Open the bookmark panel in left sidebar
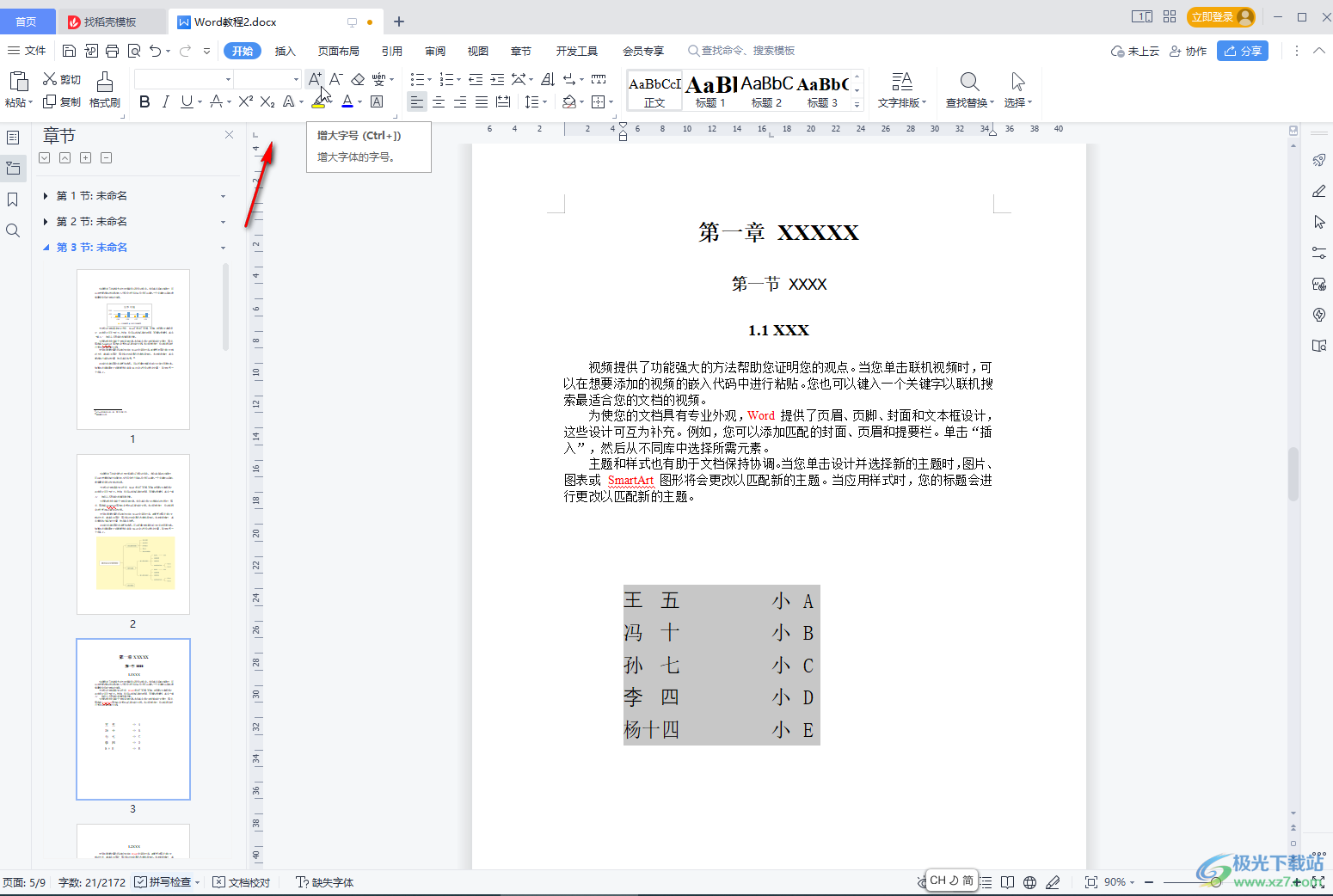This screenshot has width=1333, height=896. [x=13, y=199]
